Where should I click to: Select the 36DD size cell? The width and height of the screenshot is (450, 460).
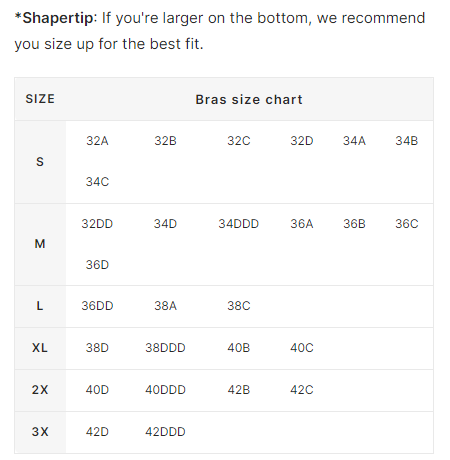[x=97, y=306]
